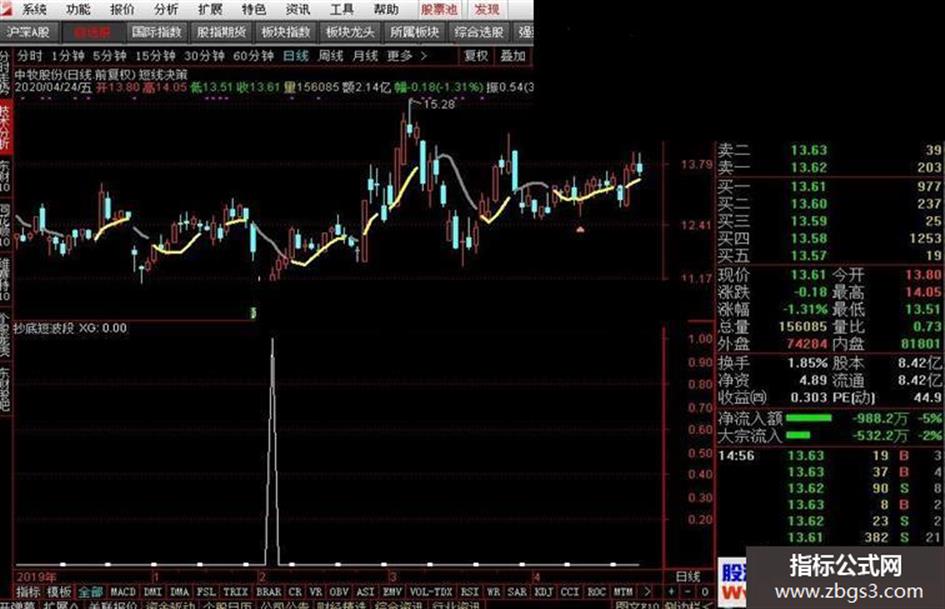The height and width of the screenshot is (609, 945).
Task: Click the 0 reset button in indicator bar
Action: coord(704,592)
